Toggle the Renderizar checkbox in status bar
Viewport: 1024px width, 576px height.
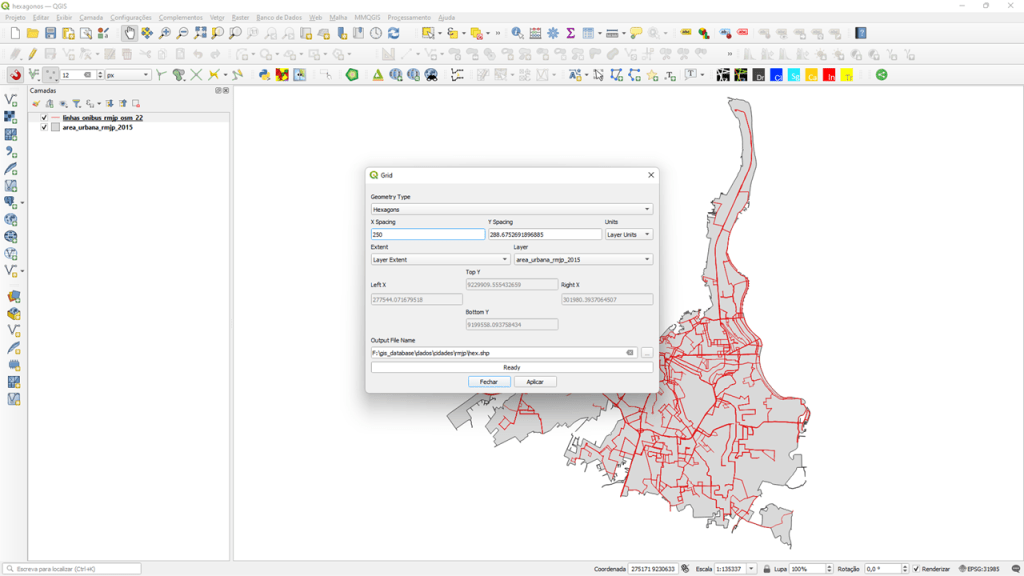click(x=916, y=569)
